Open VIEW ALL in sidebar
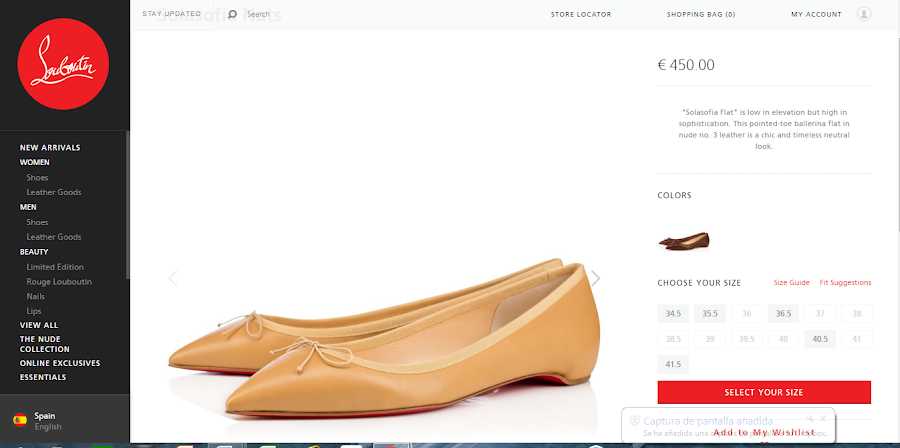 coord(39,325)
